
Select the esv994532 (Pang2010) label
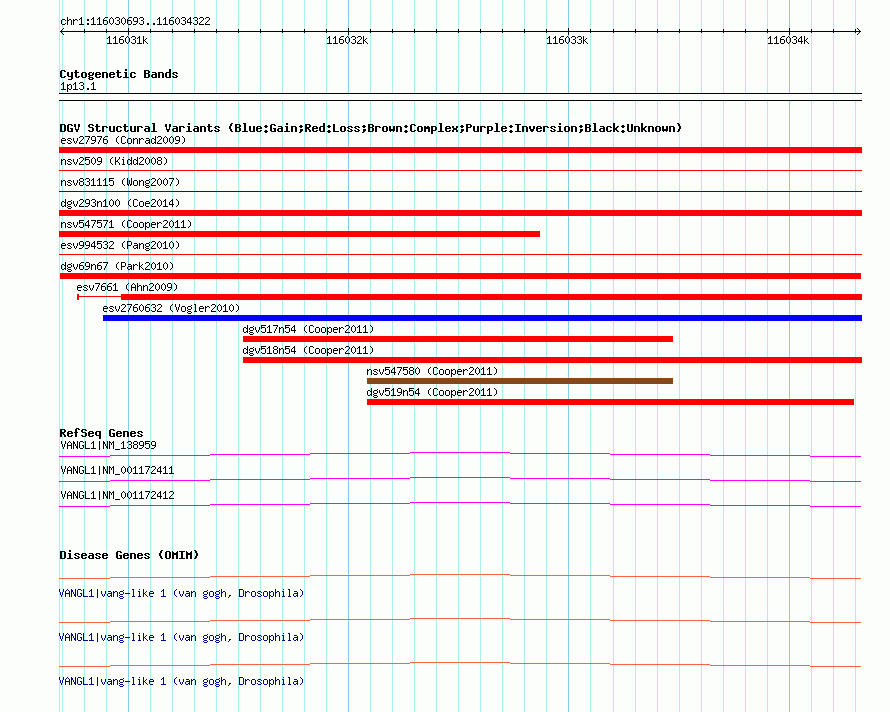(x=120, y=245)
